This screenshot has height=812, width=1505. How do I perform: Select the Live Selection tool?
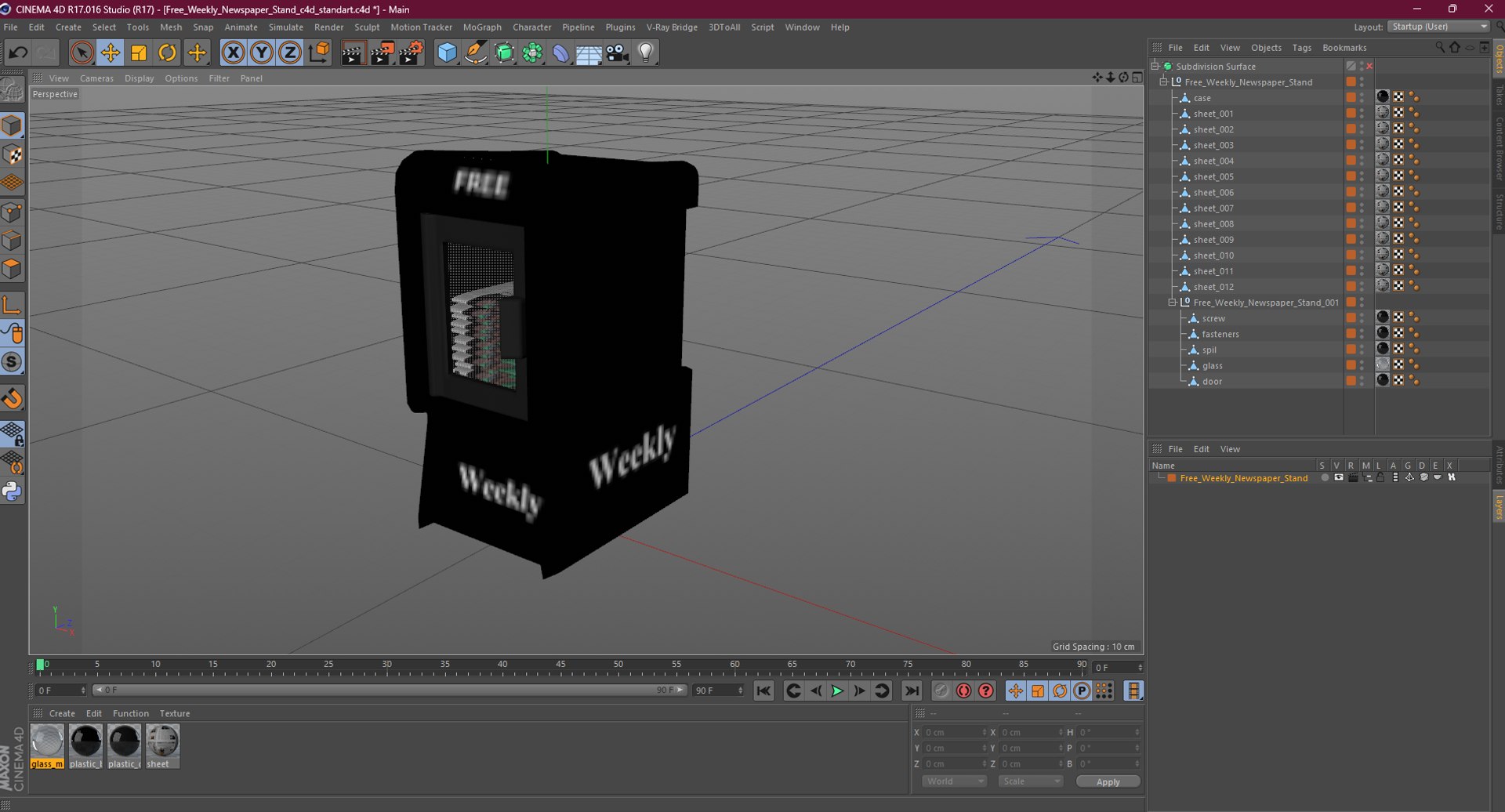tap(82, 53)
